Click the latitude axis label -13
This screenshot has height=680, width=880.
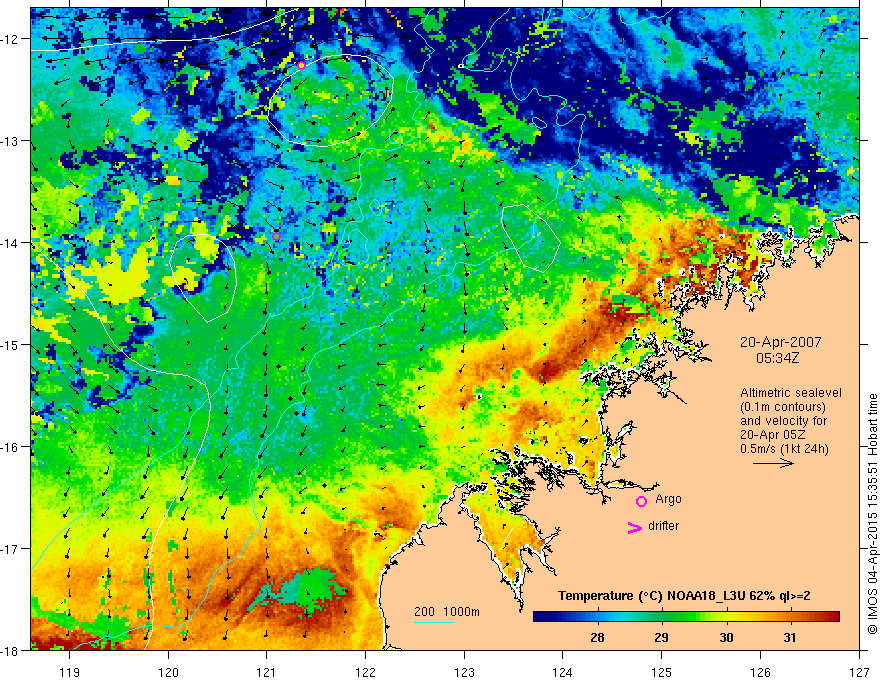11,141
